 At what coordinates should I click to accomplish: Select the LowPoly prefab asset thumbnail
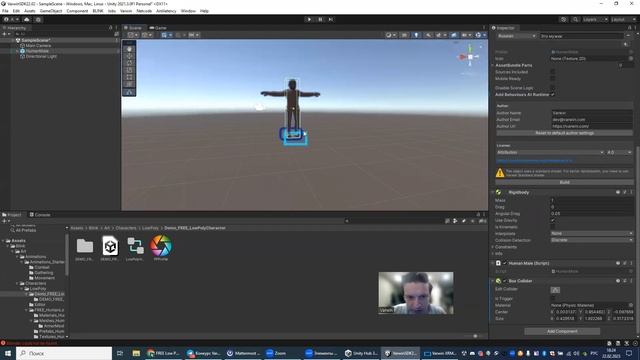click(135, 246)
